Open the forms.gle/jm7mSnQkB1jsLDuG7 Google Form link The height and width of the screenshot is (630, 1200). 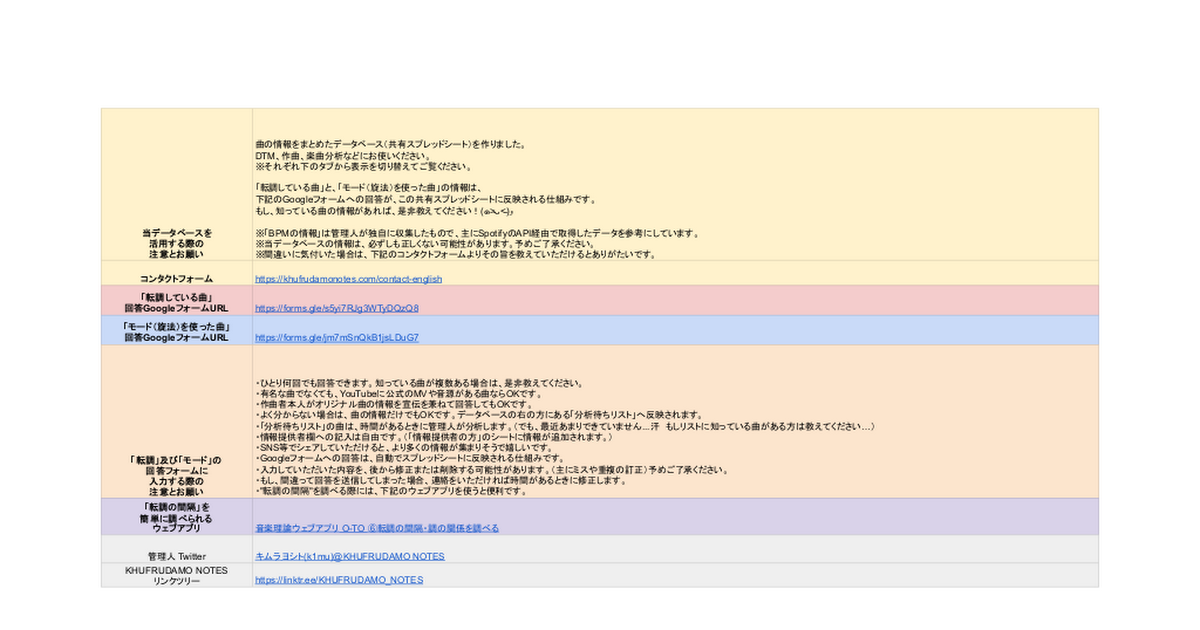(x=336, y=338)
